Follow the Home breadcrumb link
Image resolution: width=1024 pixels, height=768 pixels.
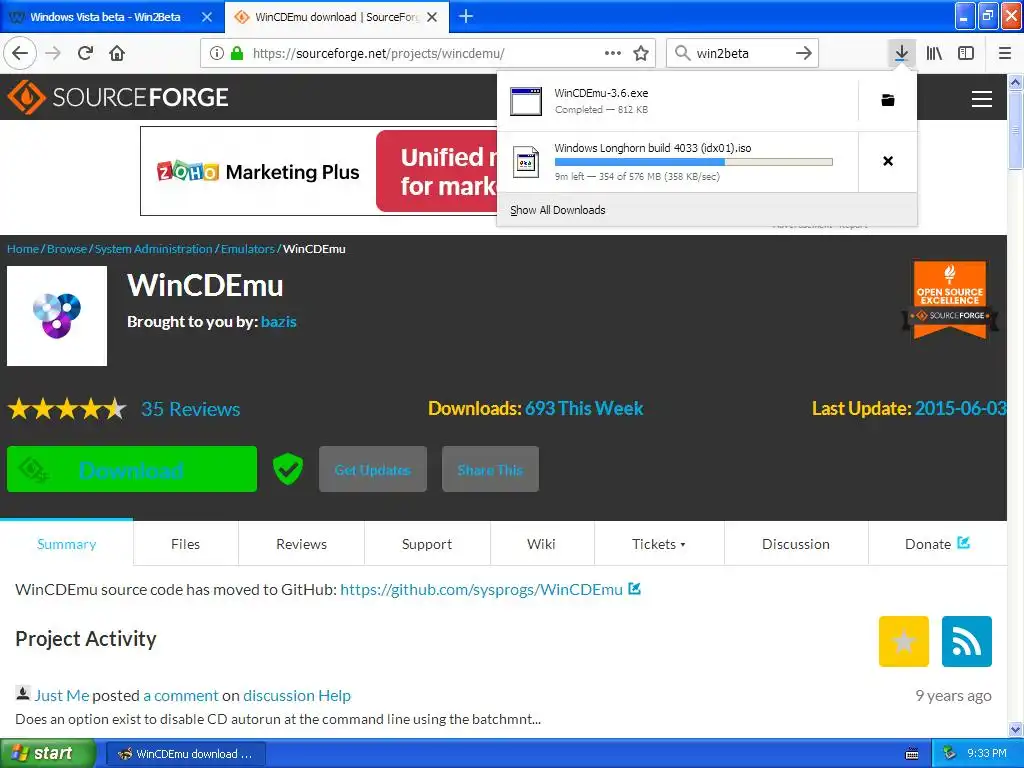pos(23,249)
